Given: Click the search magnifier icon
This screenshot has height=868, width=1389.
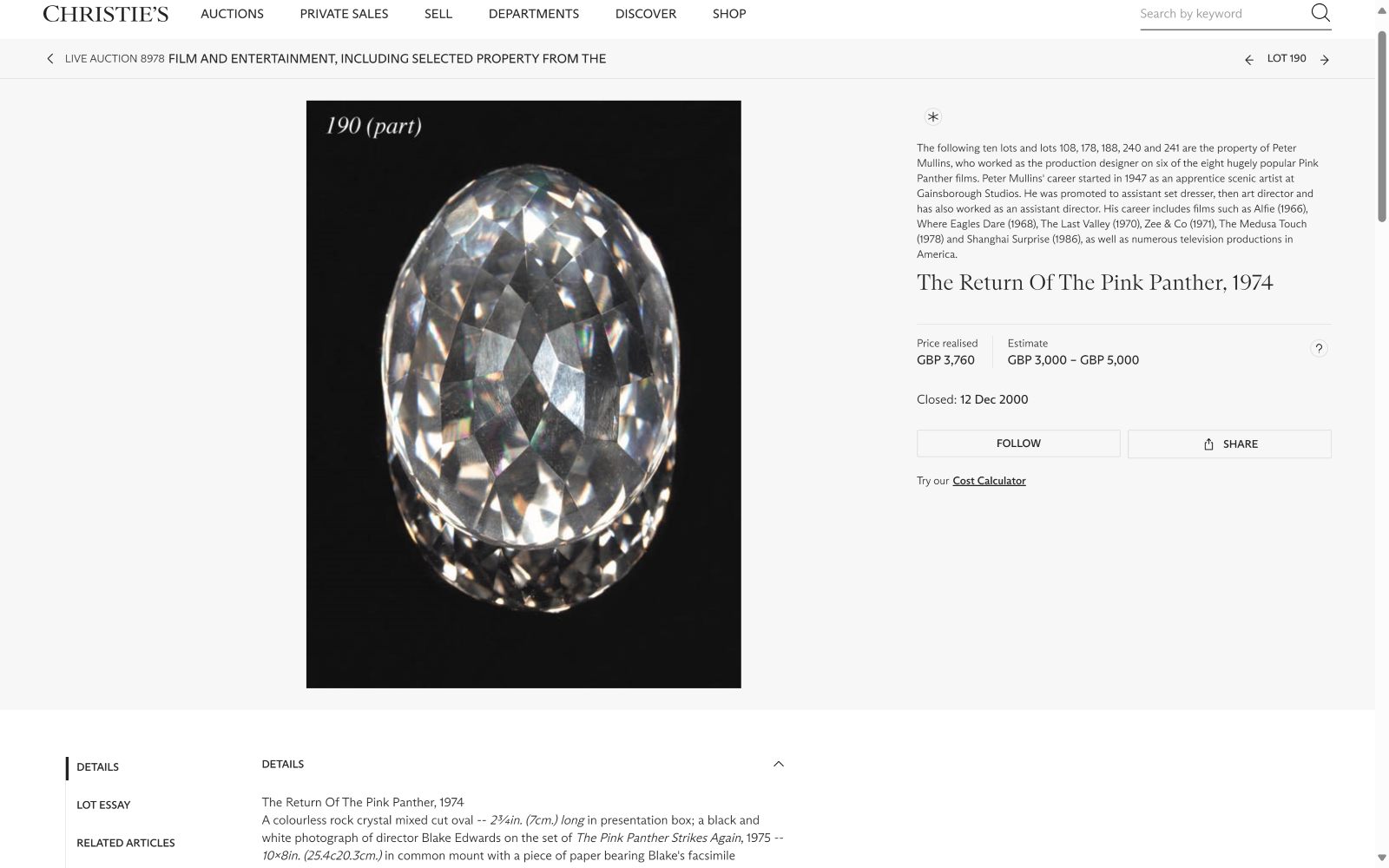Looking at the screenshot, I should [x=1320, y=13].
